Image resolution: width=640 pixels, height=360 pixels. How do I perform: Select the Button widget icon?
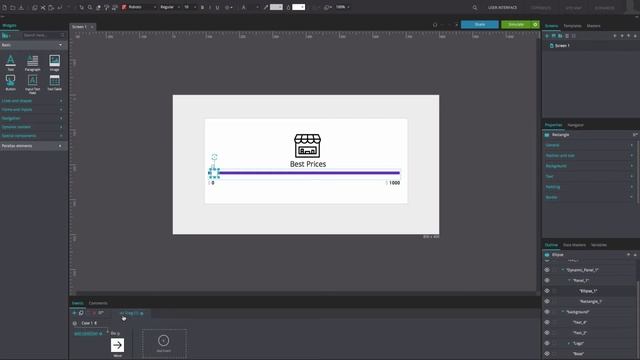[11, 80]
